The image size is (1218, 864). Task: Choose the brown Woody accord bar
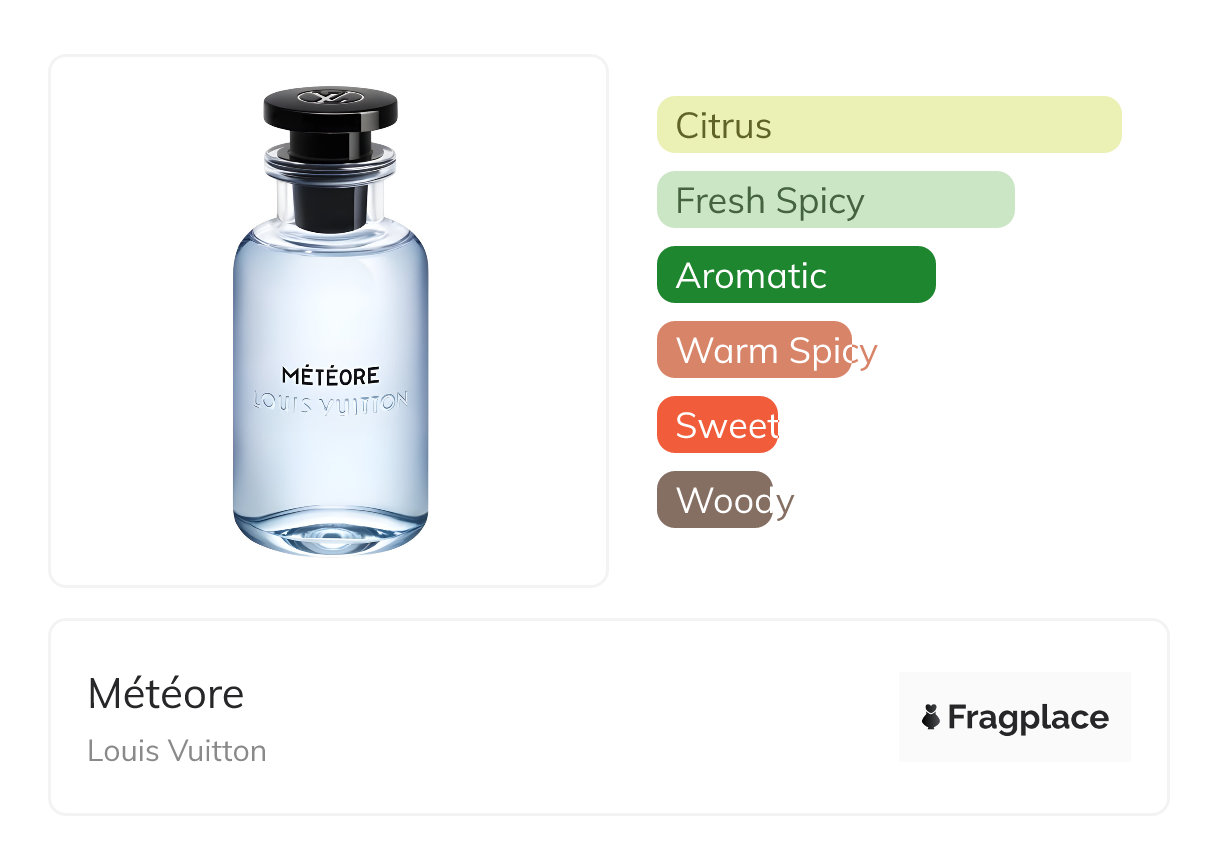[714, 500]
